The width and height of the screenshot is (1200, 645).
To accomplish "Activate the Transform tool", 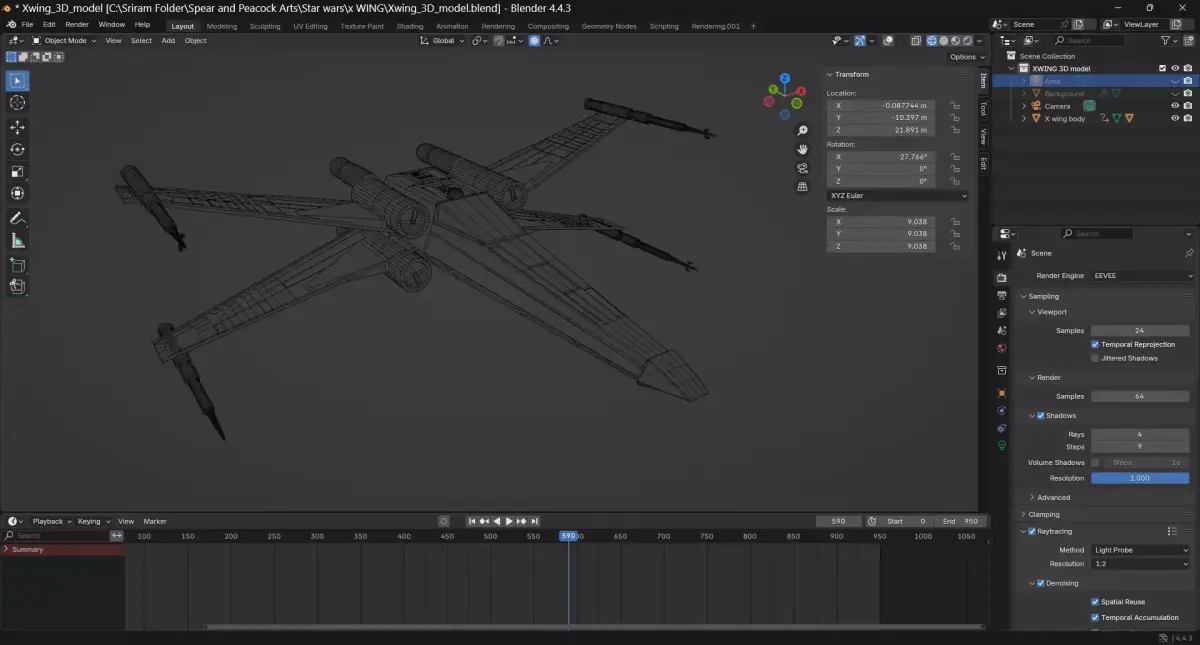I will (x=17, y=193).
